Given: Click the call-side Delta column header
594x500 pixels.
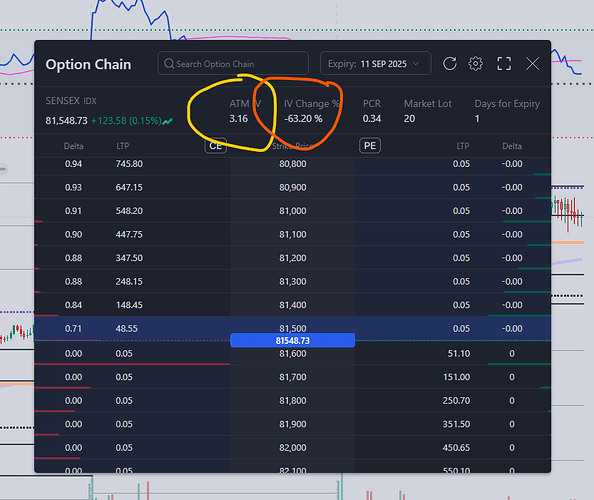Looking at the screenshot, I should [73, 146].
